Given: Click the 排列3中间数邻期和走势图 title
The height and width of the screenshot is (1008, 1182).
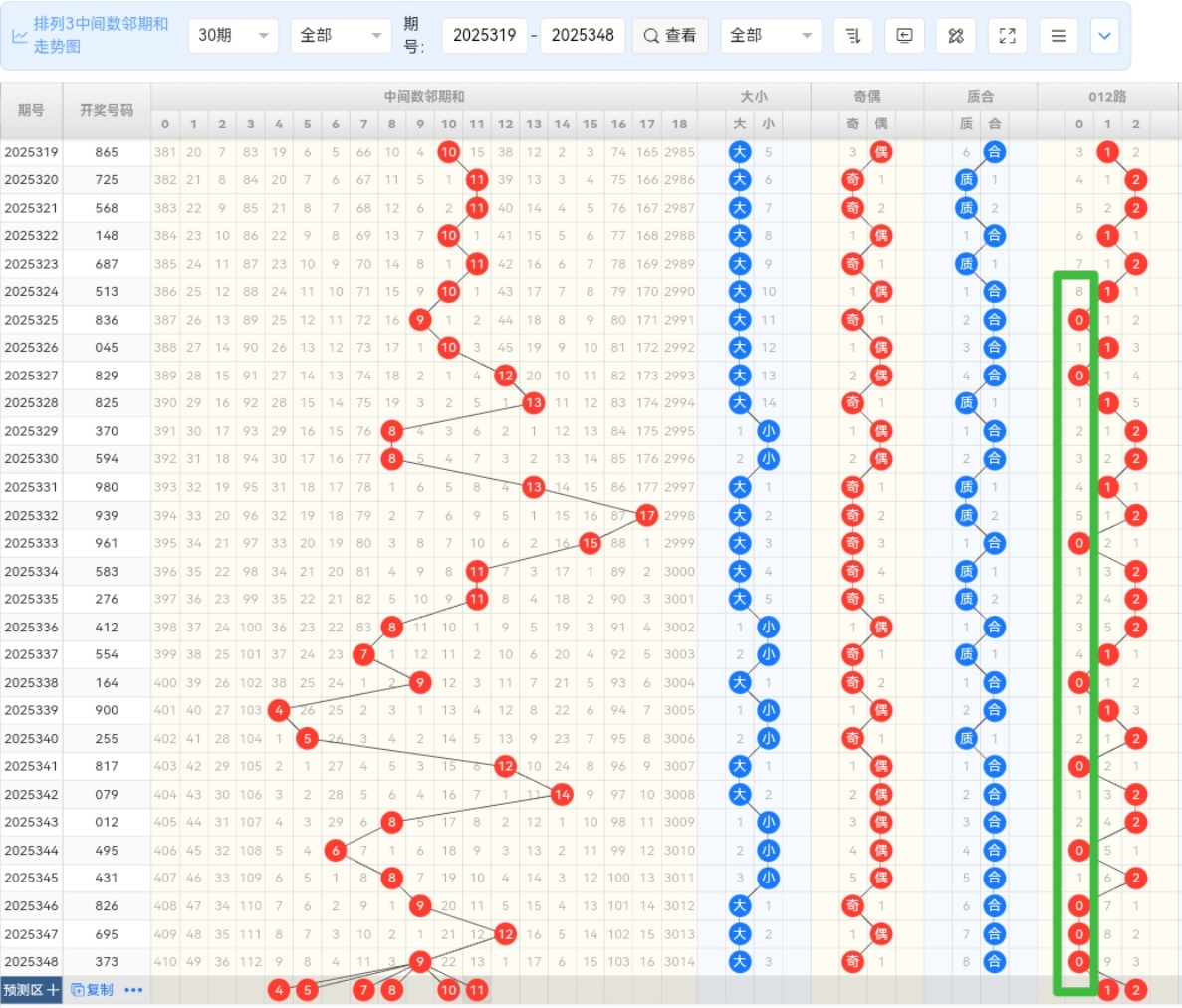Looking at the screenshot, I should [101, 35].
